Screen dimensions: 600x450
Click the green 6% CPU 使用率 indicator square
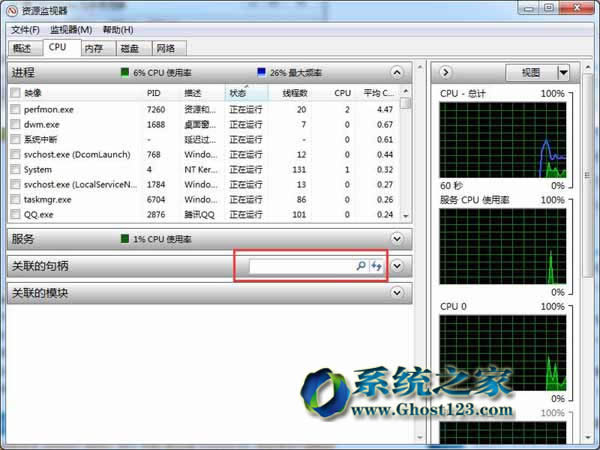[125, 72]
